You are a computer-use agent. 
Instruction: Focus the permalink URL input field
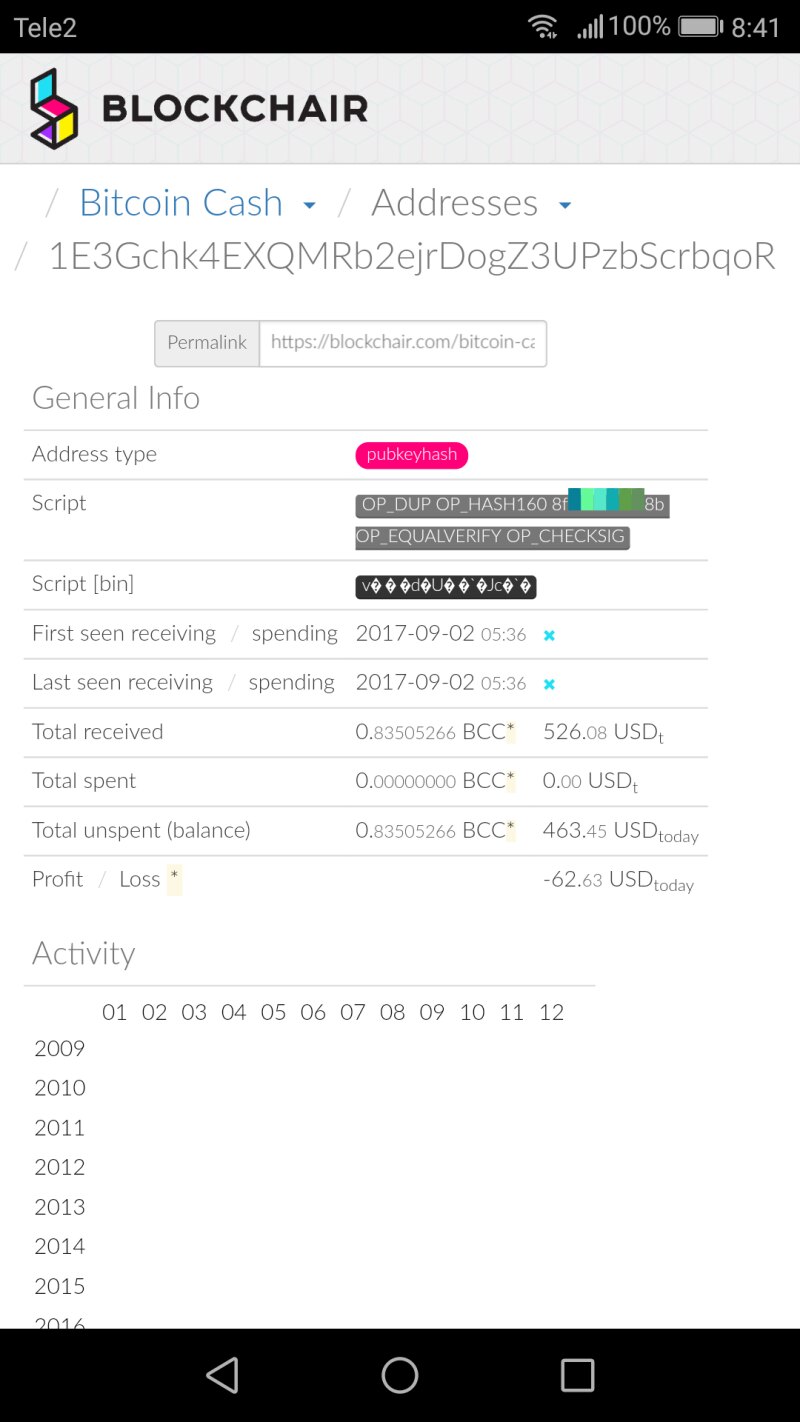pos(402,343)
